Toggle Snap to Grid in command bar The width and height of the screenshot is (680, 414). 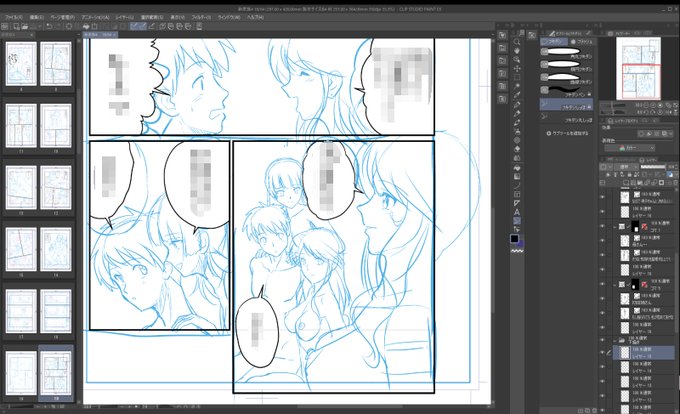(151, 26)
